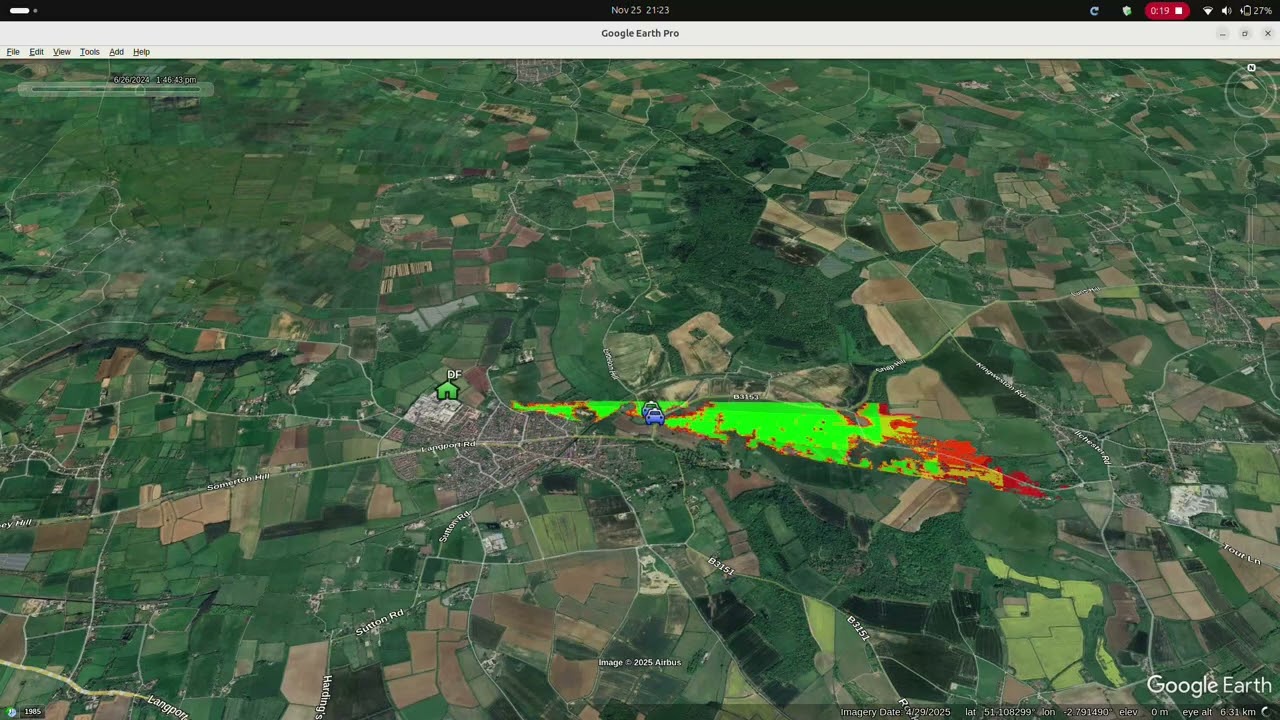The image size is (1280, 720).
Task: Click the Somerton Hill road label
Action: (x=238, y=481)
